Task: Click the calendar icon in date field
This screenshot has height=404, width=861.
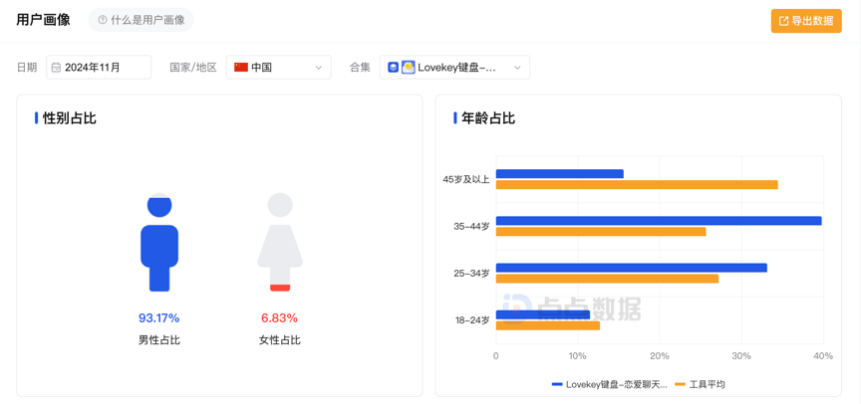Action: (x=56, y=68)
